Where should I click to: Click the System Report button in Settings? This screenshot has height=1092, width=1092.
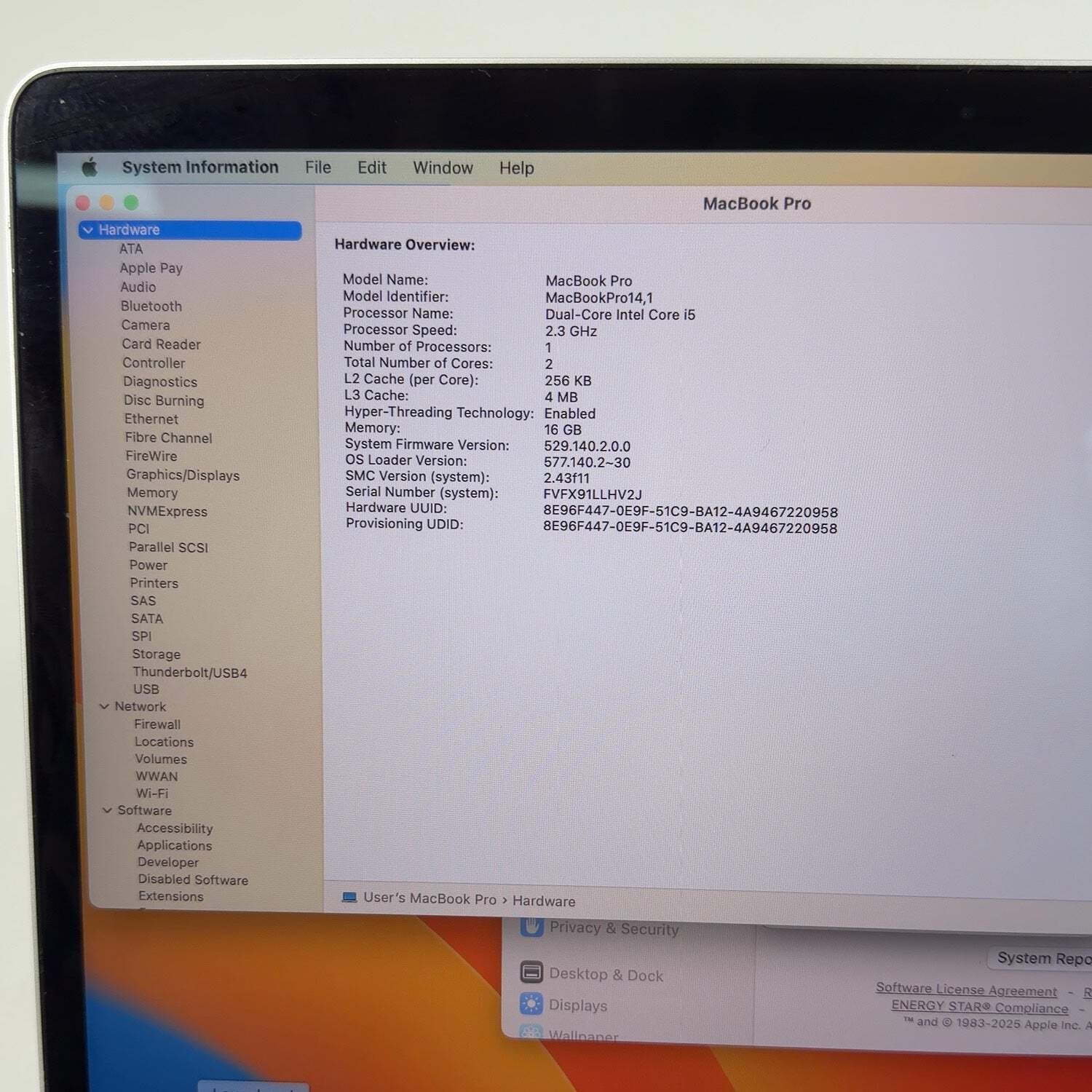pyautogui.click(x=1040, y=958)
